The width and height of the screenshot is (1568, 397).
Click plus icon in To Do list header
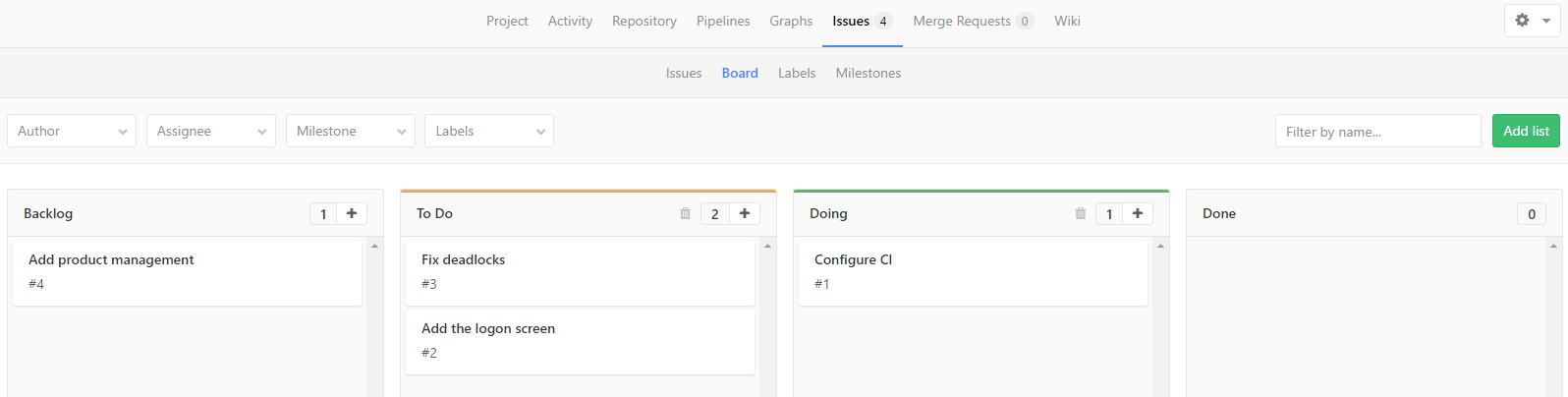[745, 213]
